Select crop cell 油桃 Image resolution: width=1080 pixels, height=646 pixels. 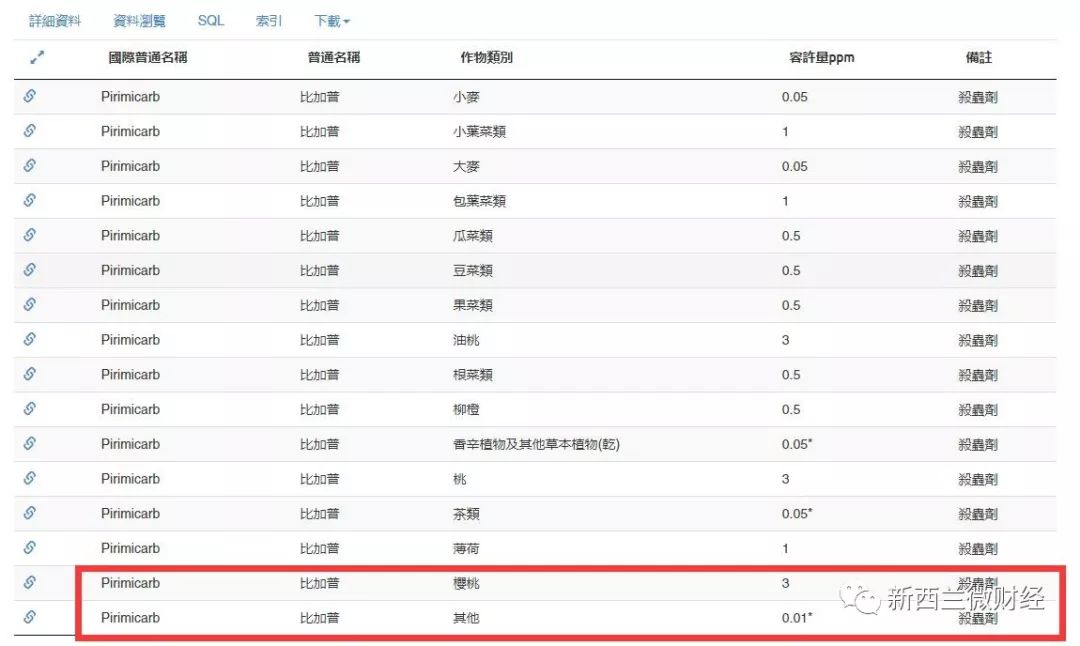[466, 340]
